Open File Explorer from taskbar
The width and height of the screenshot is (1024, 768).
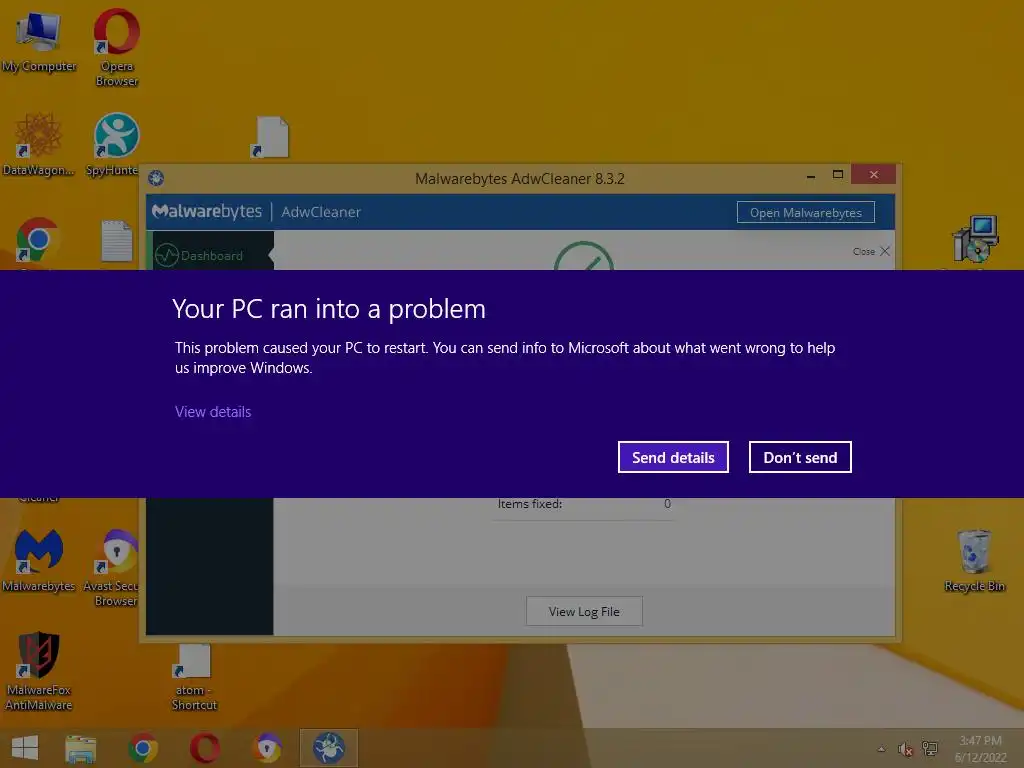click(80, 748)
